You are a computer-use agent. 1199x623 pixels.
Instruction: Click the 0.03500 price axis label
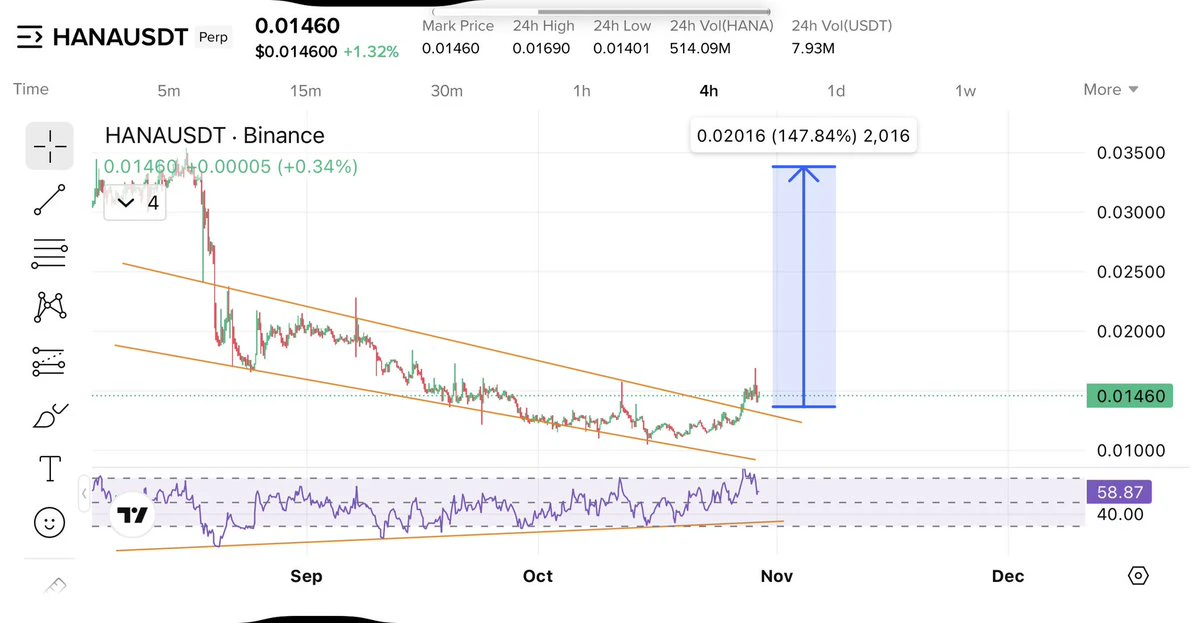point(1131,152)
